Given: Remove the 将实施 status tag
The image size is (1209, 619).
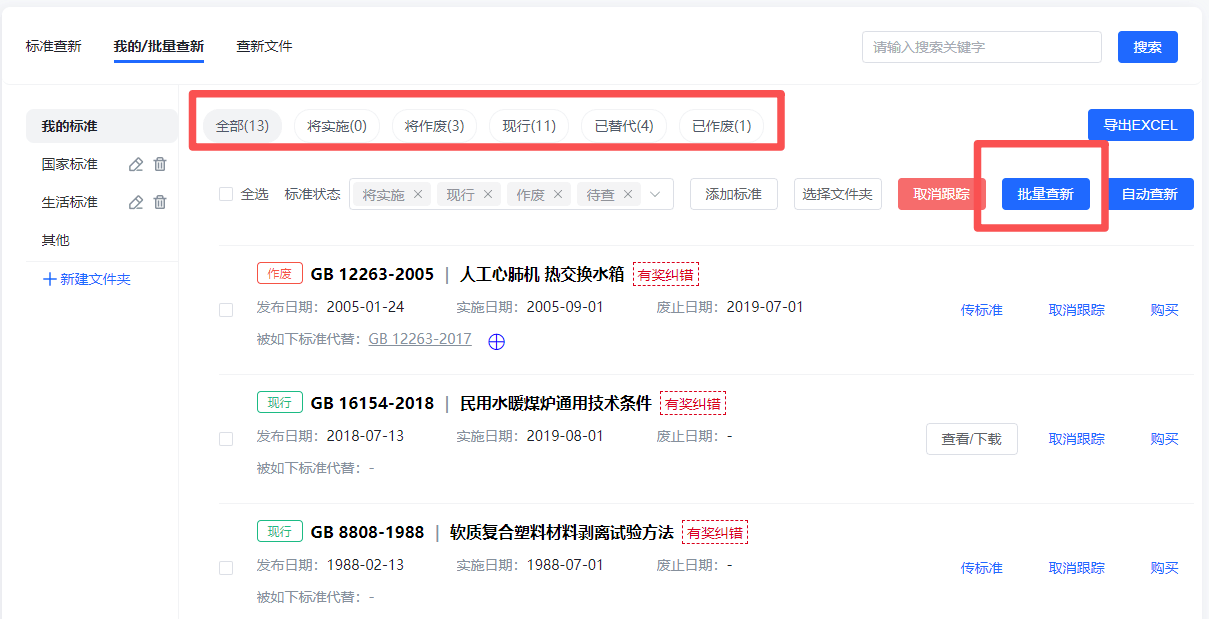Looking at the screenshot, I should click(418, 194).
